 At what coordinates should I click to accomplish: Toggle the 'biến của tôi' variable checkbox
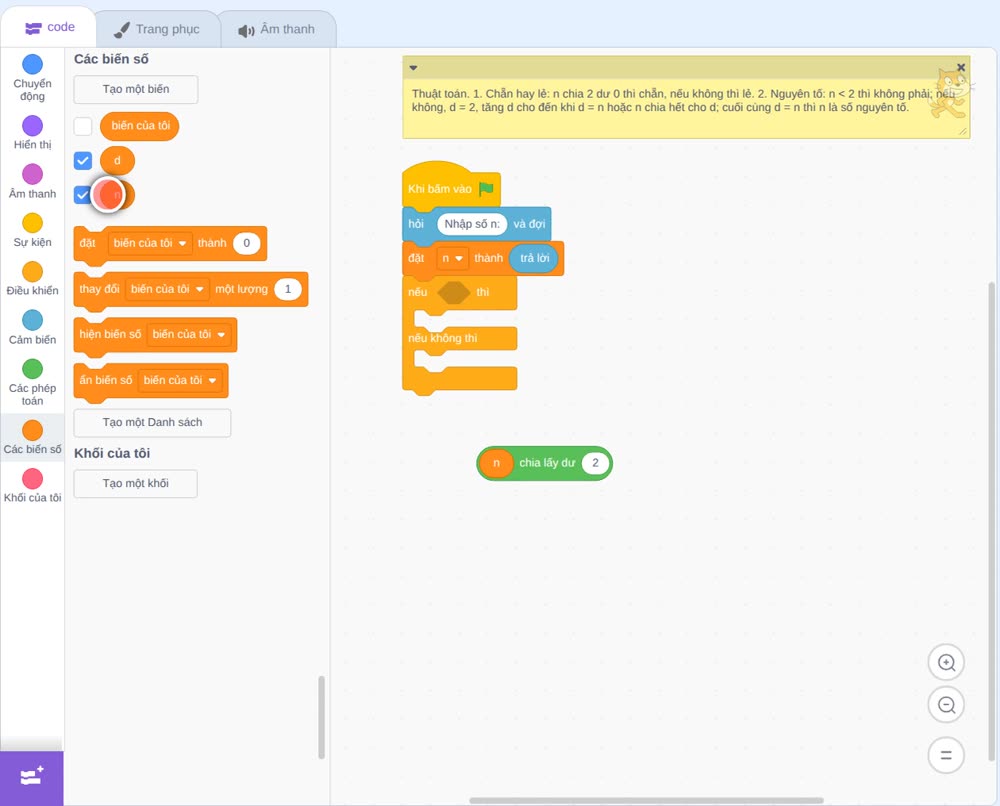coord(83,126)
